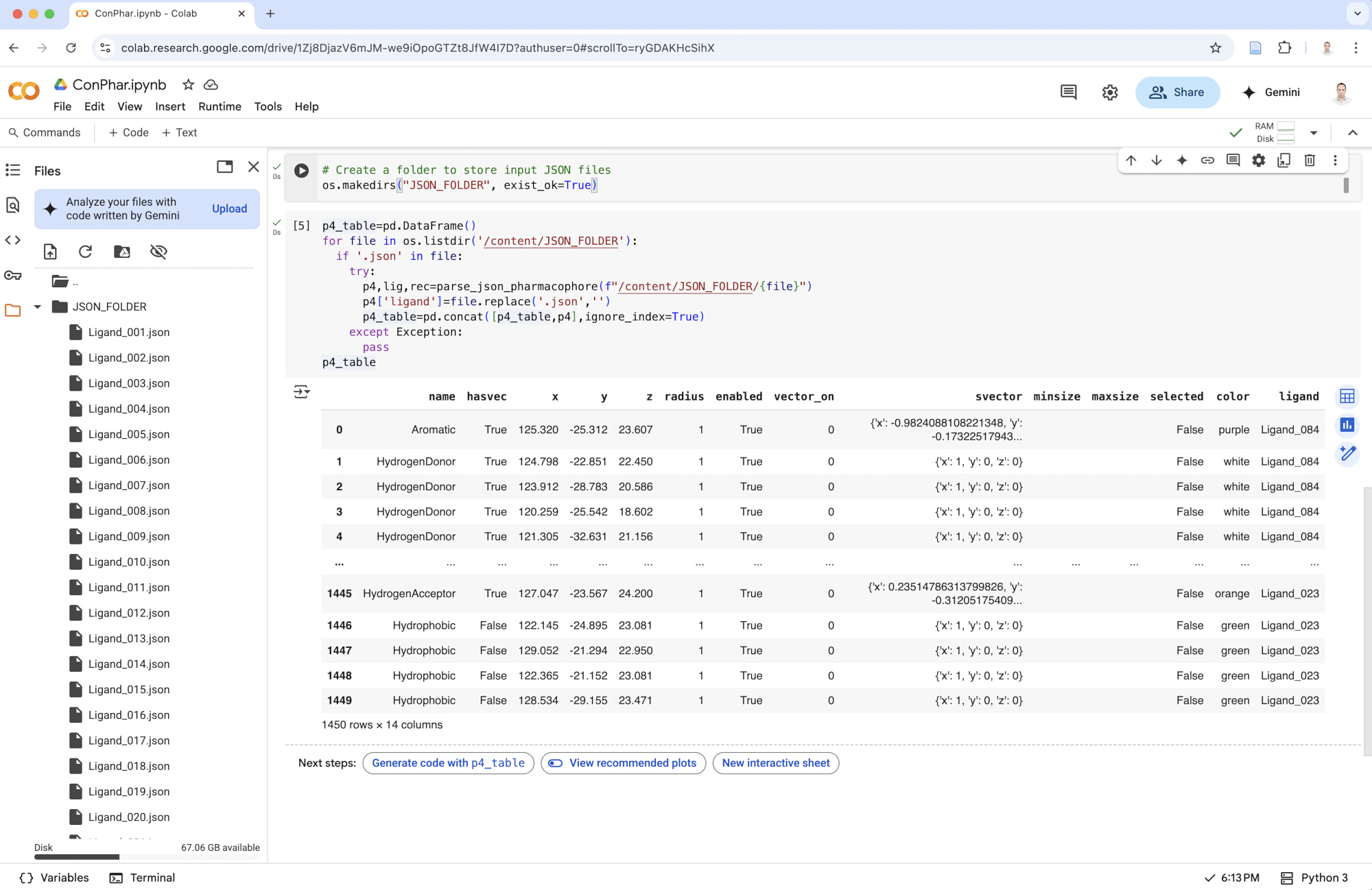Click Generate code with p4_table
This screenshot has width=1372, height=890.
[448, 763]
